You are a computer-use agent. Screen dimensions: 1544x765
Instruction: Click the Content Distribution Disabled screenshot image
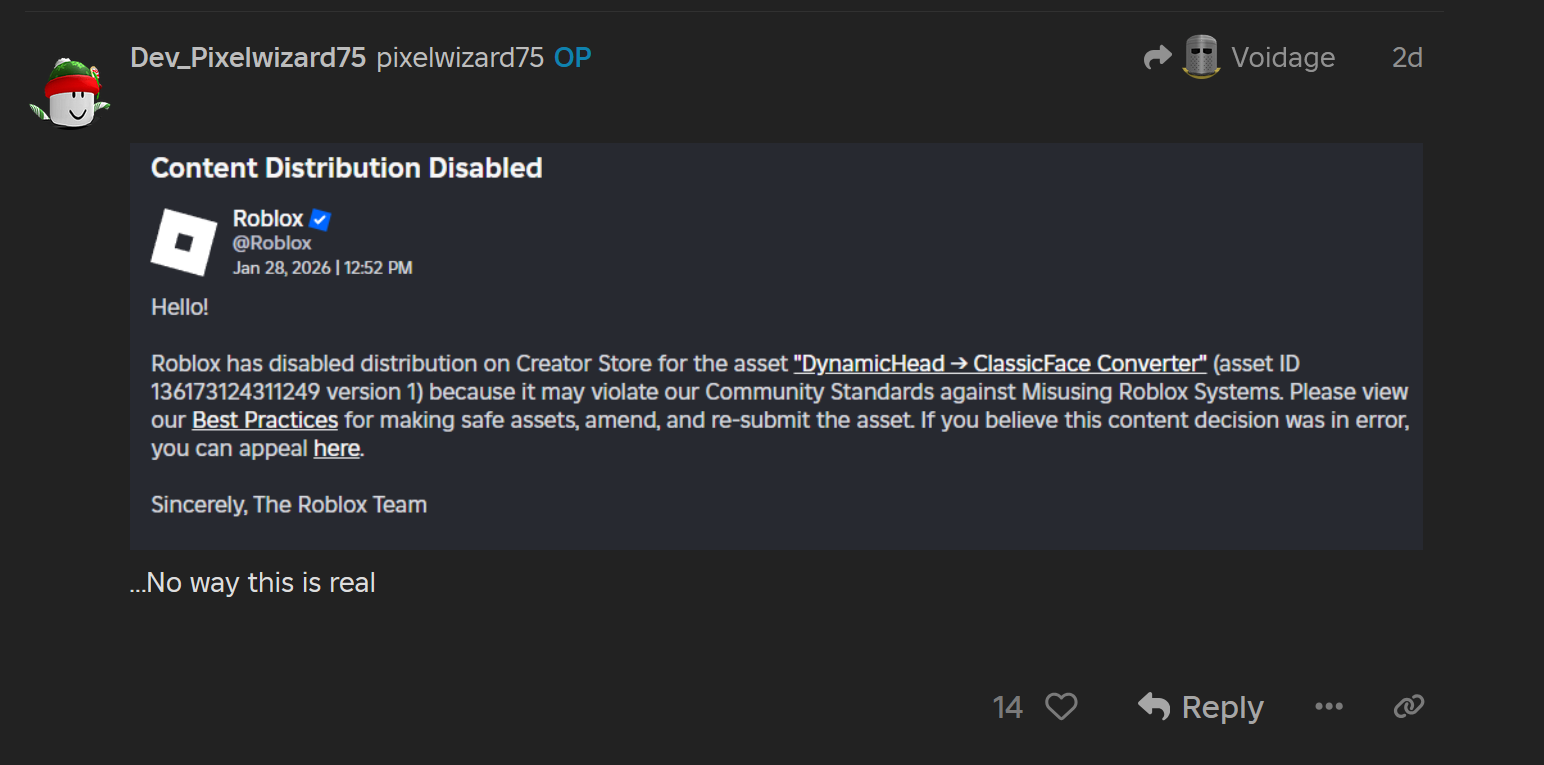click(775, 345)
